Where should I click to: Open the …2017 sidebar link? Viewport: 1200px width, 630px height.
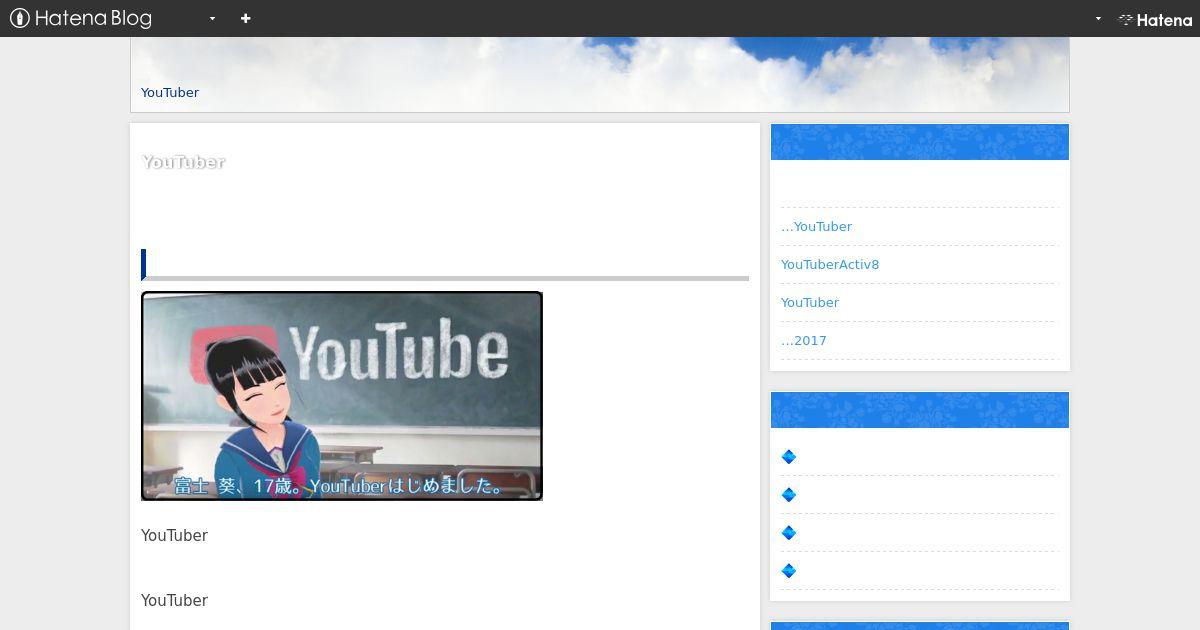[804, 341]
